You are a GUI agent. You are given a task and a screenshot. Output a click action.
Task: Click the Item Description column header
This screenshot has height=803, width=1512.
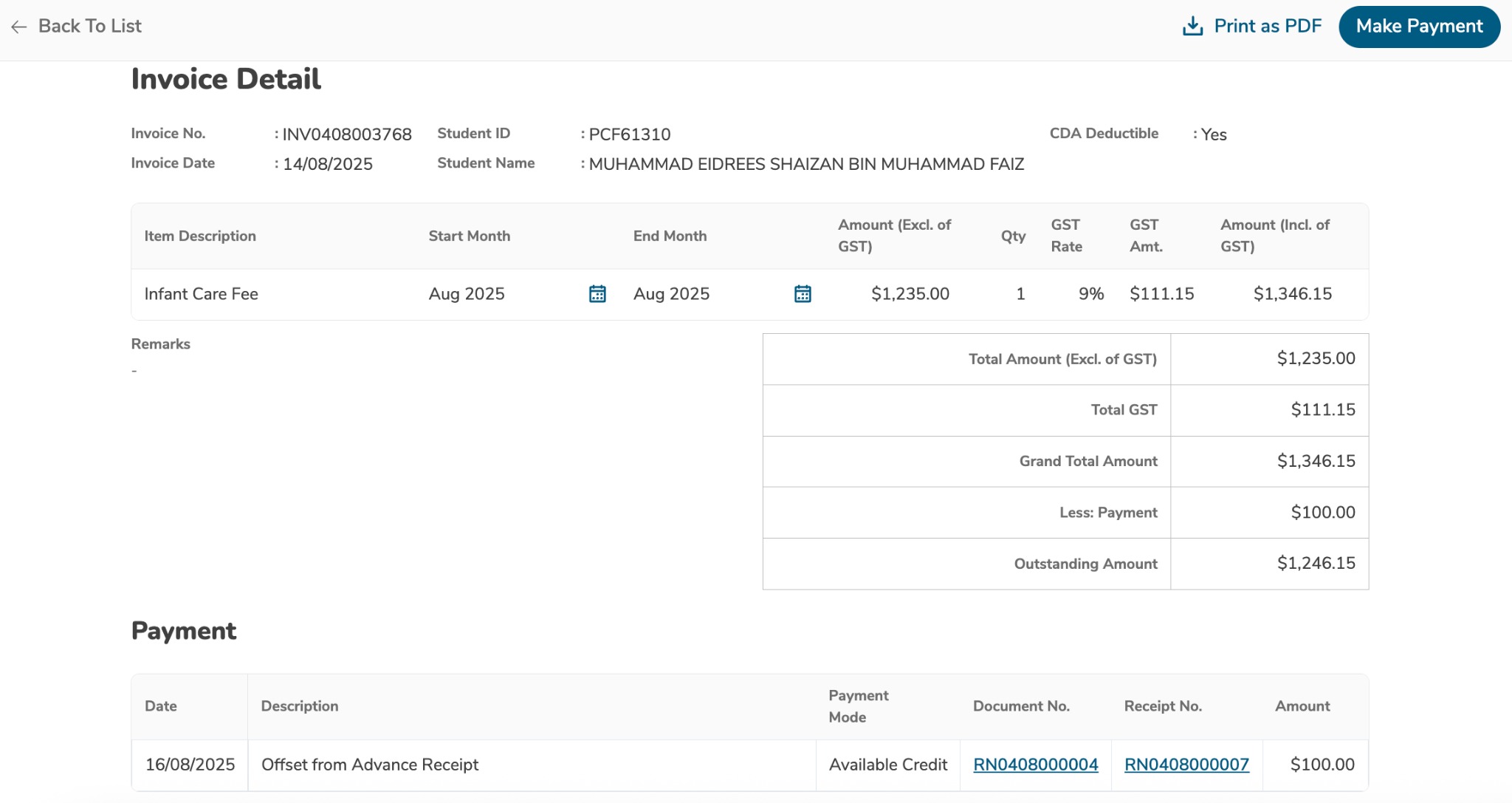[x=200, y=236]
